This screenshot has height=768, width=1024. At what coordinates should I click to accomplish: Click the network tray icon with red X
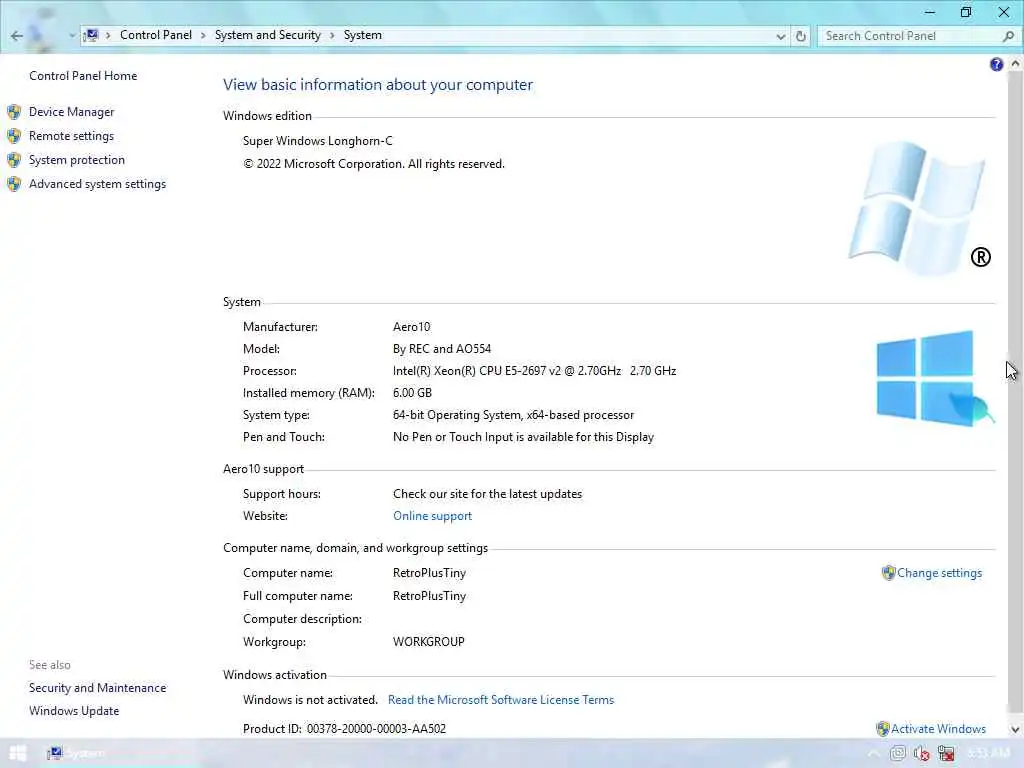(946, 754)
